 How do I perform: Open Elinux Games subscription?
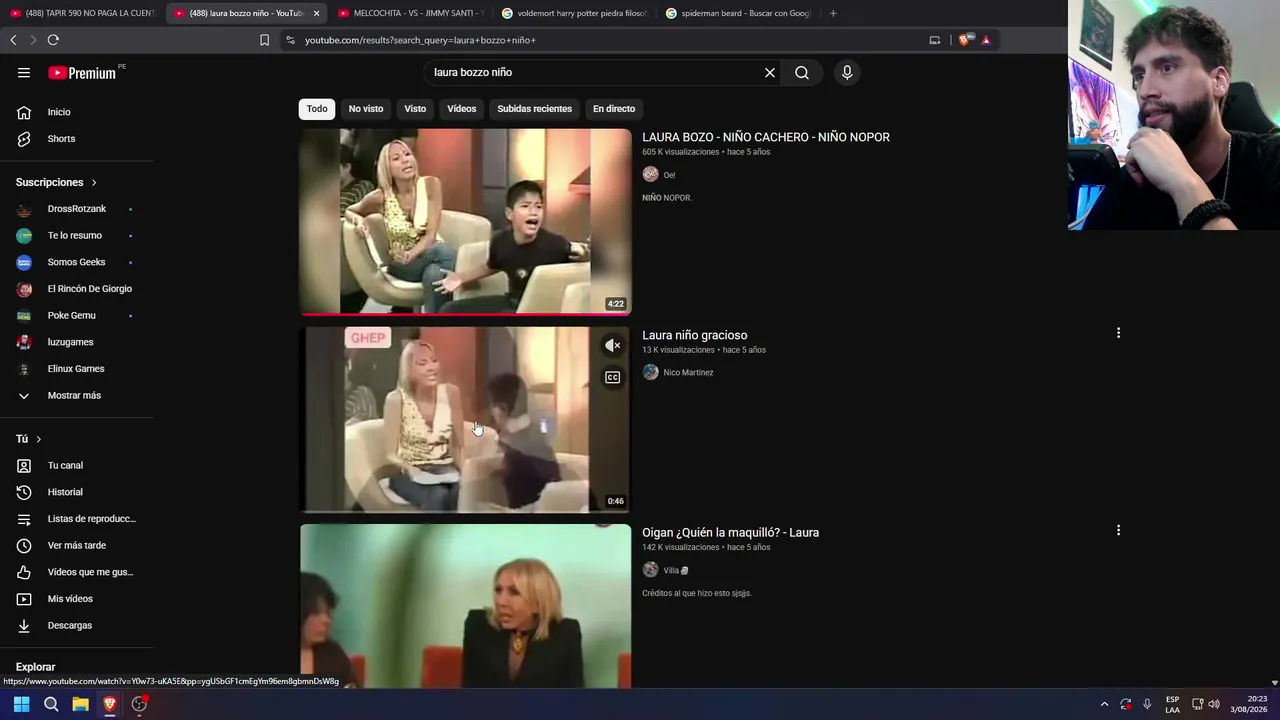[x=77, y=369]
